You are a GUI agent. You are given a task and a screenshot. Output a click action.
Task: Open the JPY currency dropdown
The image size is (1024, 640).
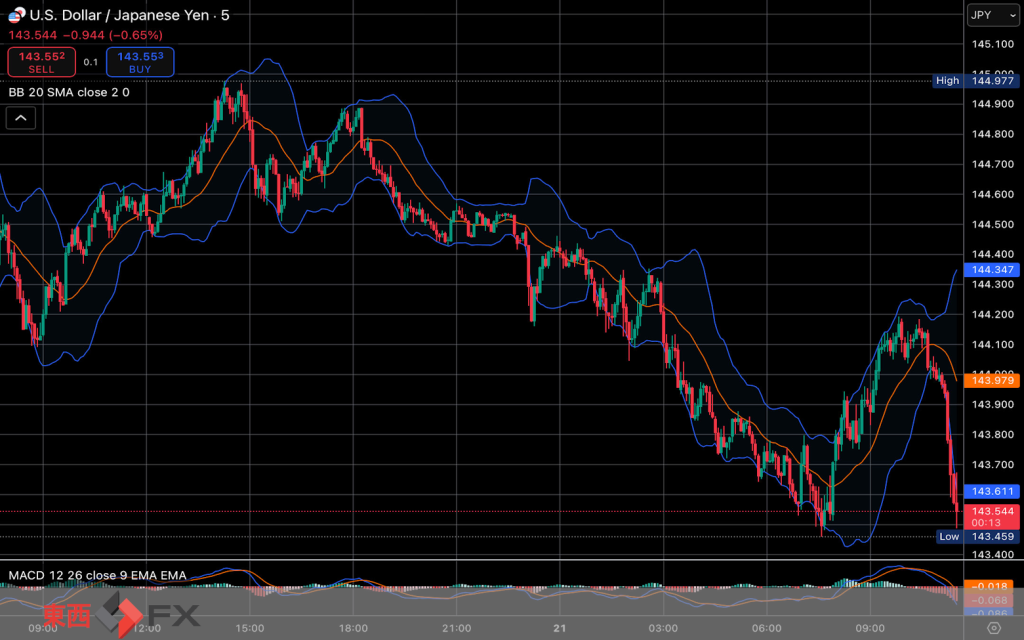coord(993,16)
